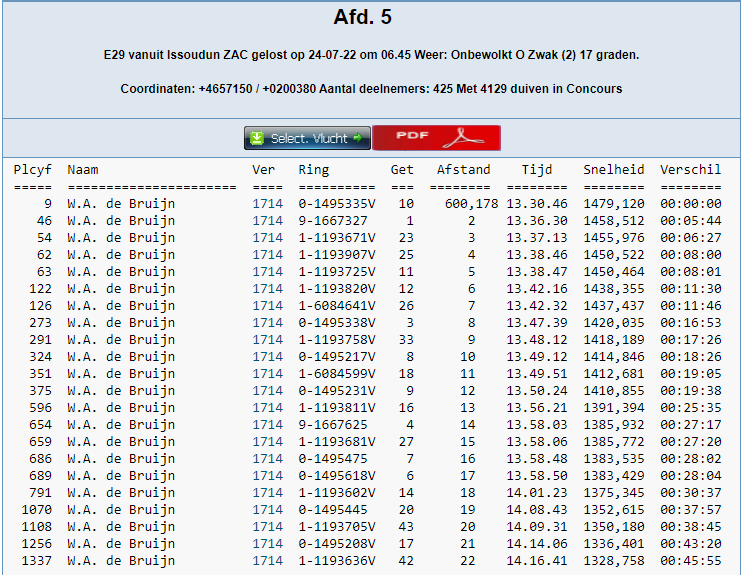Select difference value 00:45:55
The width and height of the screenshot is (741, 575).
(690, 561)
